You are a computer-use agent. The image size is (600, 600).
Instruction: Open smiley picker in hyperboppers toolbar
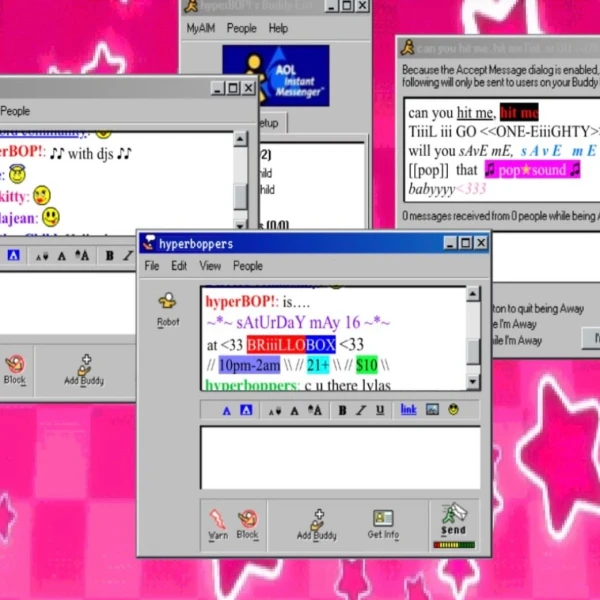point(453,409)
